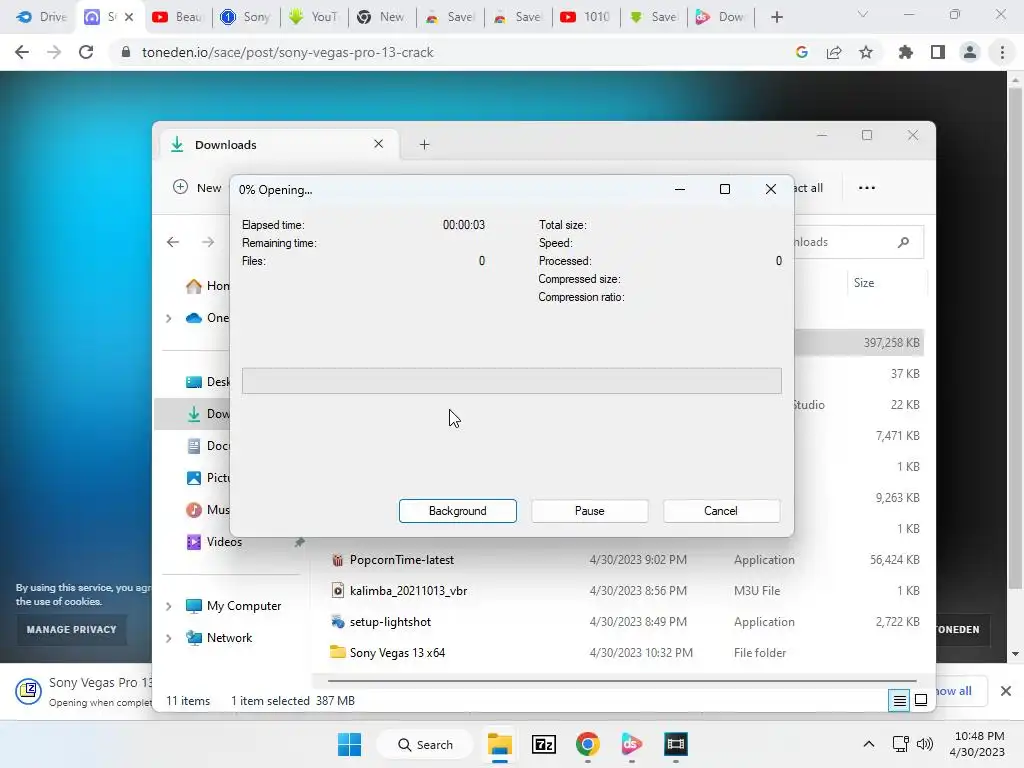Image resolution: width=1024 pixels, height=768 pixels.
Task: Open a new Chrome tab
Action: 776,17
